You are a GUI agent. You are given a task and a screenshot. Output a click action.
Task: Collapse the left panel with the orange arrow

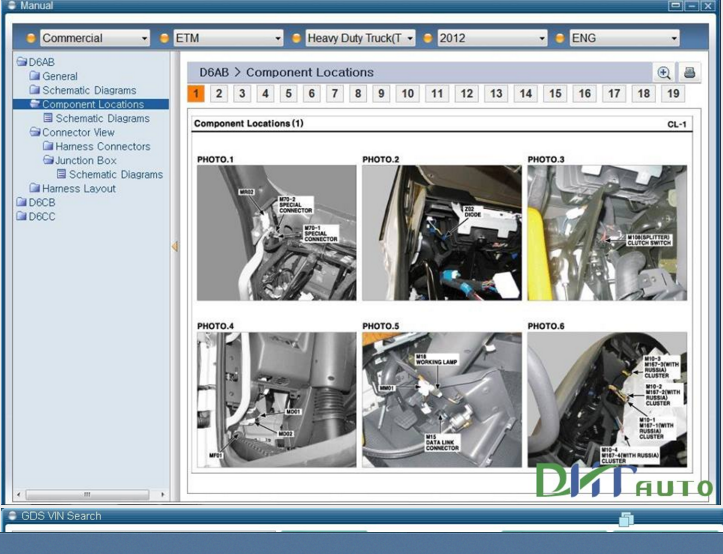[175, 246]
